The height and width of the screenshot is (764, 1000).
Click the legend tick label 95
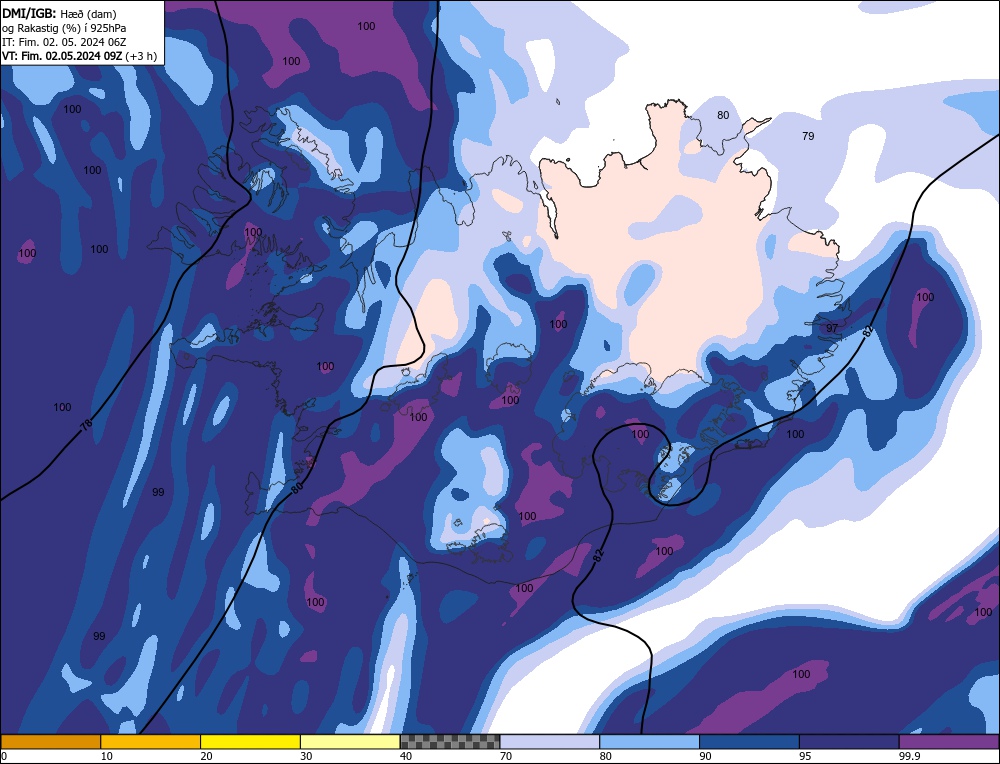coord(805,756)
